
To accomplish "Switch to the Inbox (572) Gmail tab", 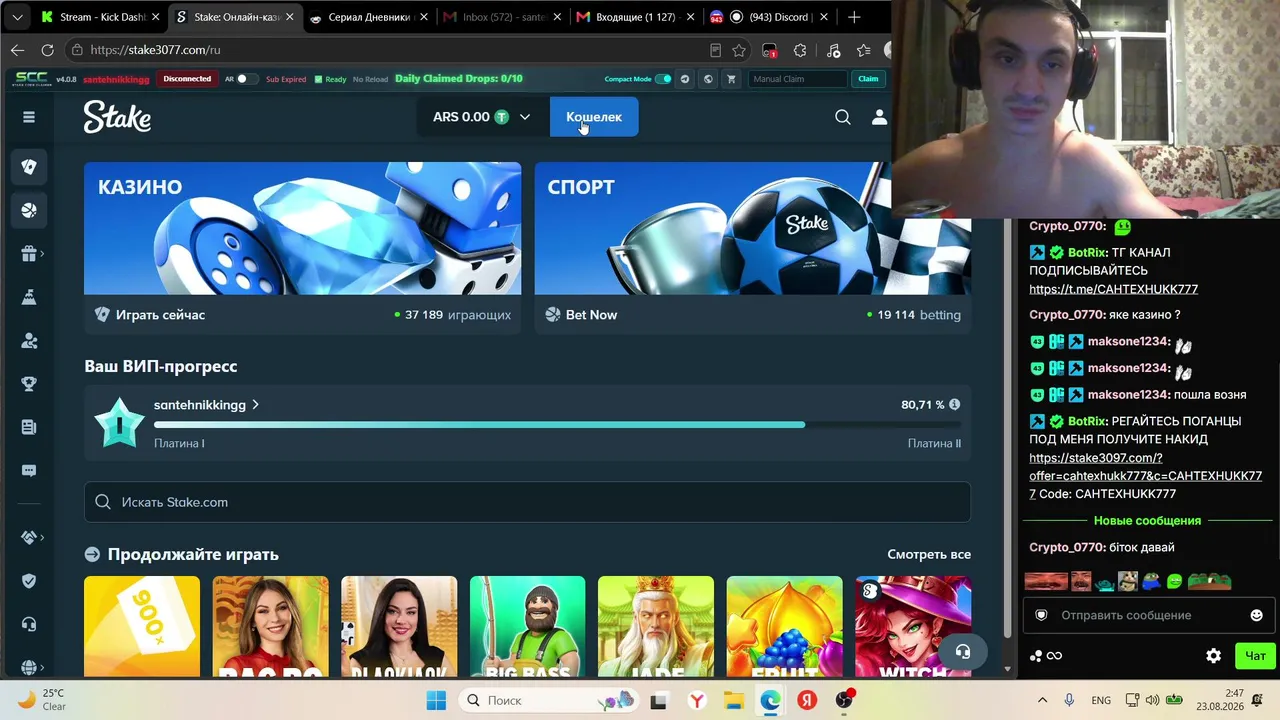I will [x=502, y=17].
